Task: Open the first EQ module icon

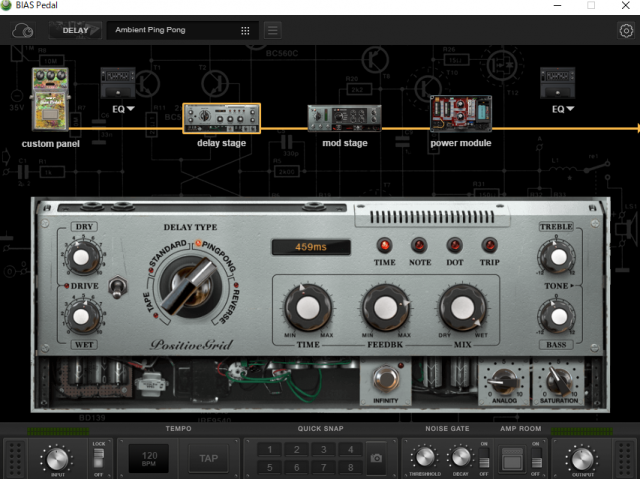Action: point(118,83)
